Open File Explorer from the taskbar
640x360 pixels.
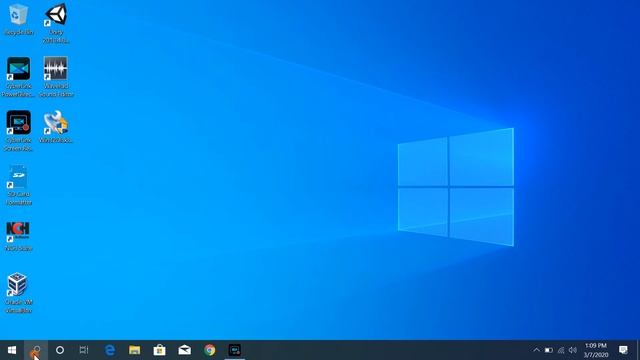[x=135, y=350]
